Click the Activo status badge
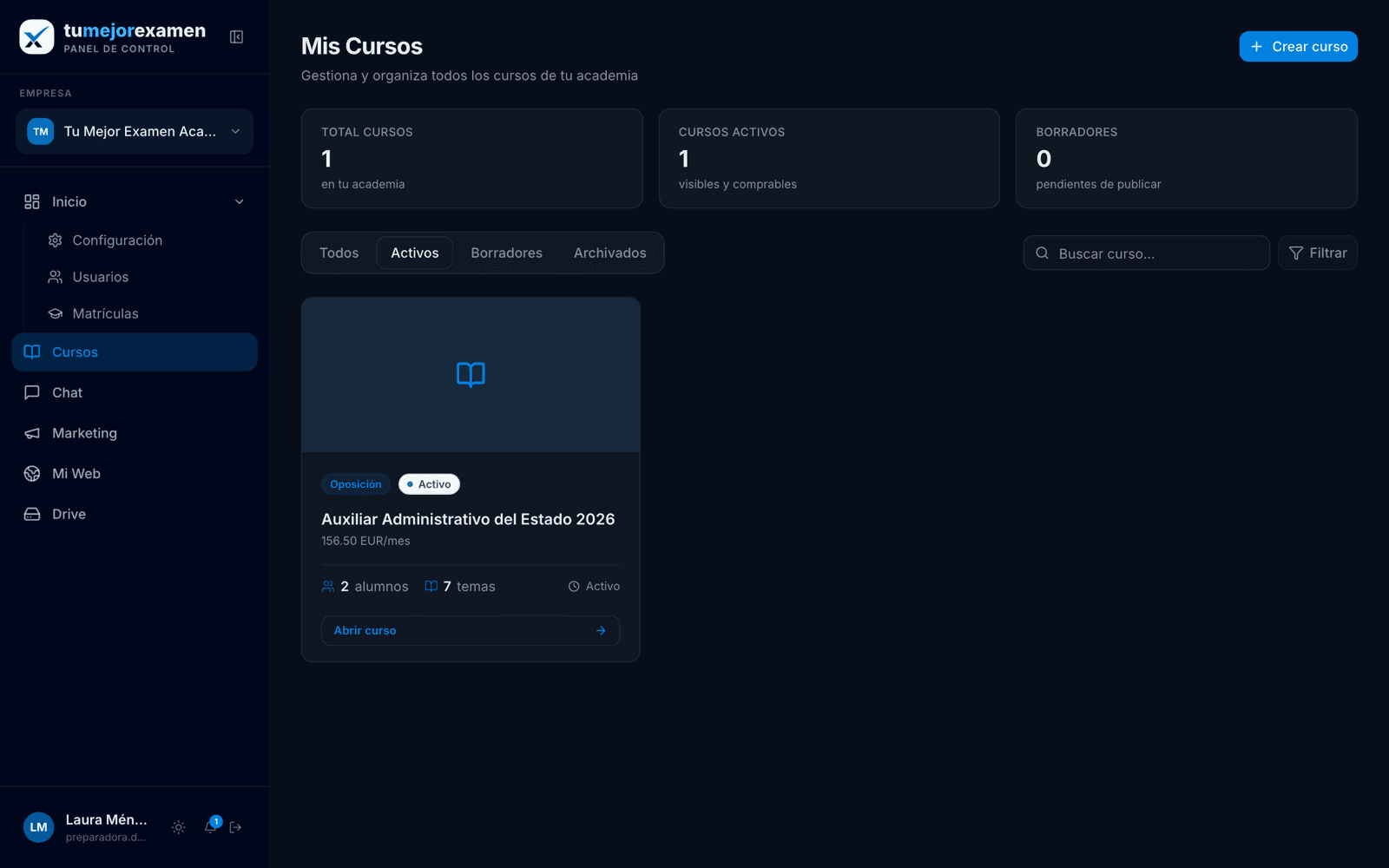1389x868 pixels. click(x=429, y=484)
